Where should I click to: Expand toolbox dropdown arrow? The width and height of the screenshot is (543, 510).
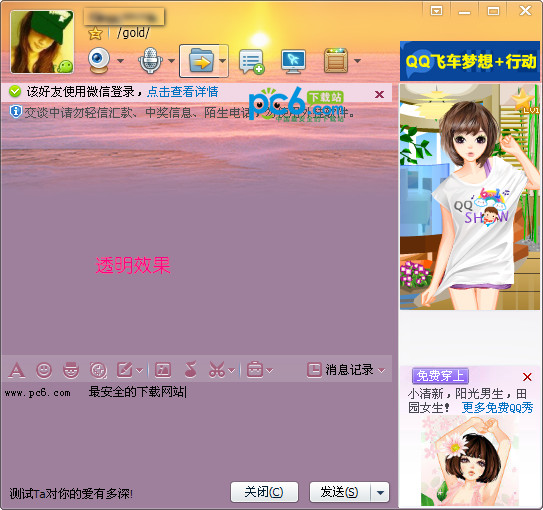click(269, 371)
